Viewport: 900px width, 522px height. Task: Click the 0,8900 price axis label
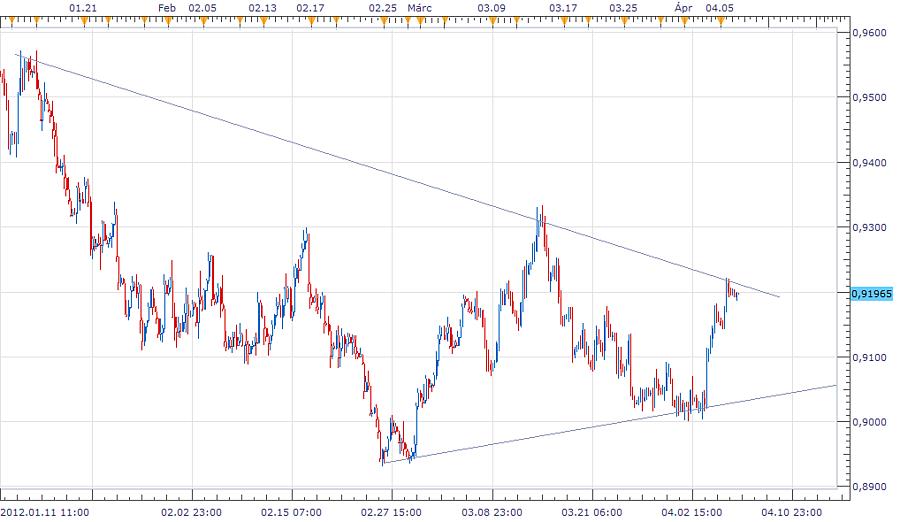click(x=868, y=487)
